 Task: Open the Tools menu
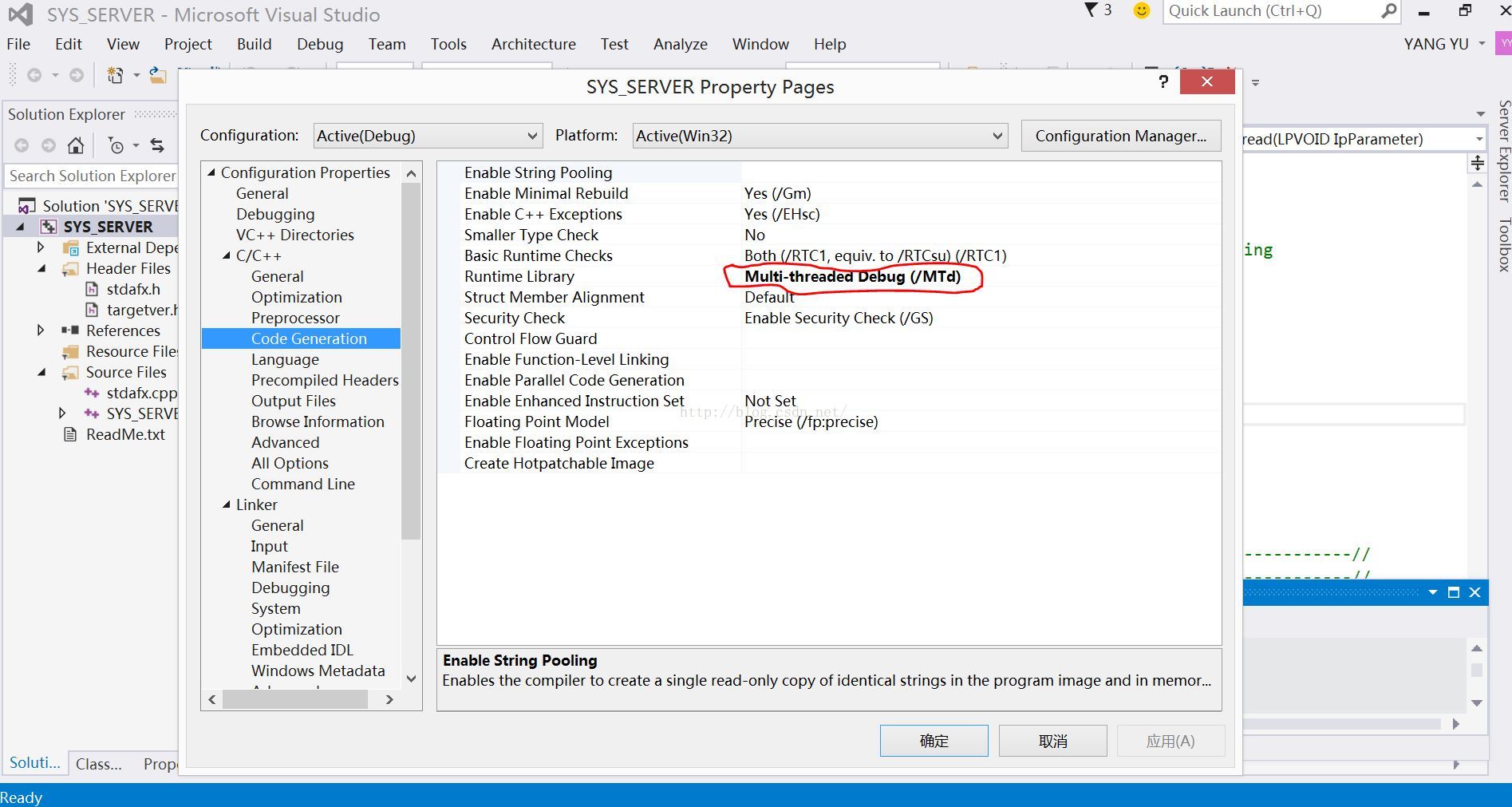[x=448, y=44]
